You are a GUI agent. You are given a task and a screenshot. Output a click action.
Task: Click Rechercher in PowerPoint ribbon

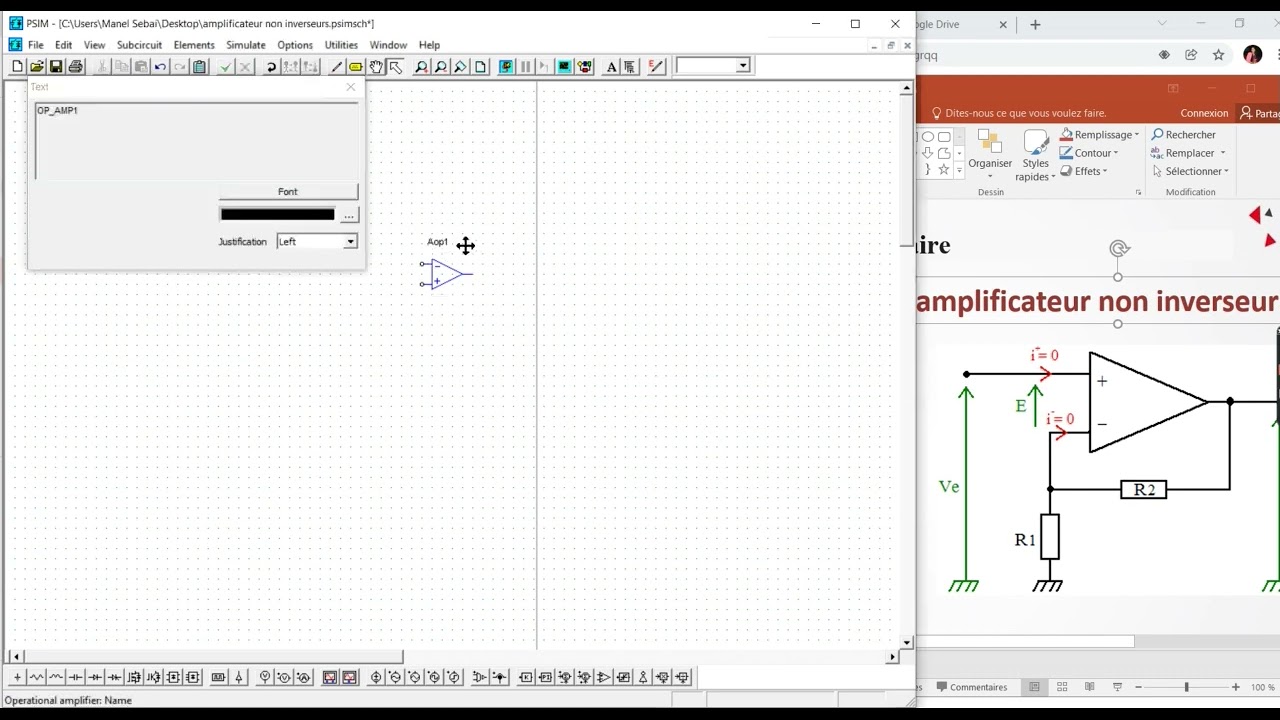click(x=1183, y=135)
